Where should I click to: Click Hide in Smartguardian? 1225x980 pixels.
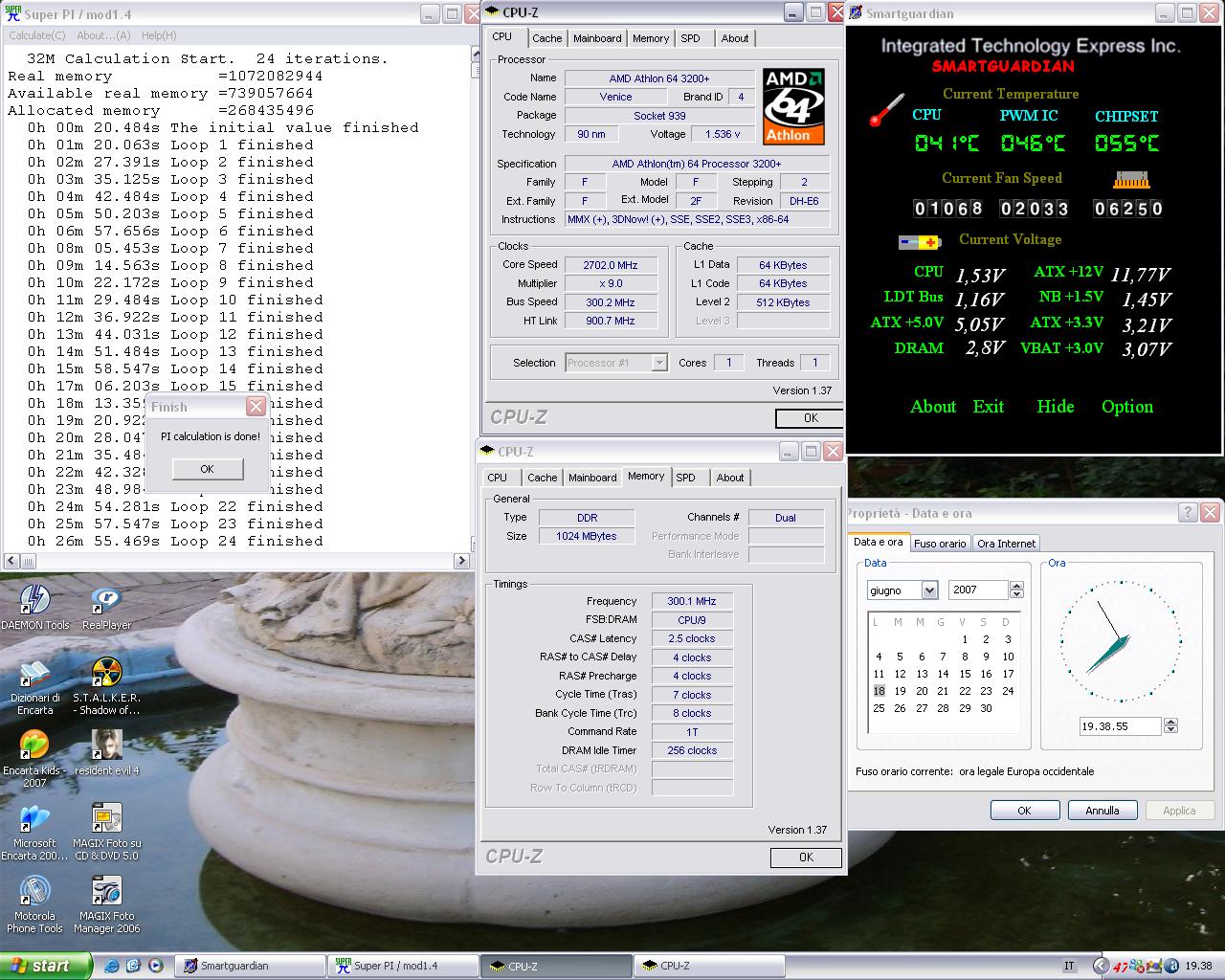[x=1056, y=407]
